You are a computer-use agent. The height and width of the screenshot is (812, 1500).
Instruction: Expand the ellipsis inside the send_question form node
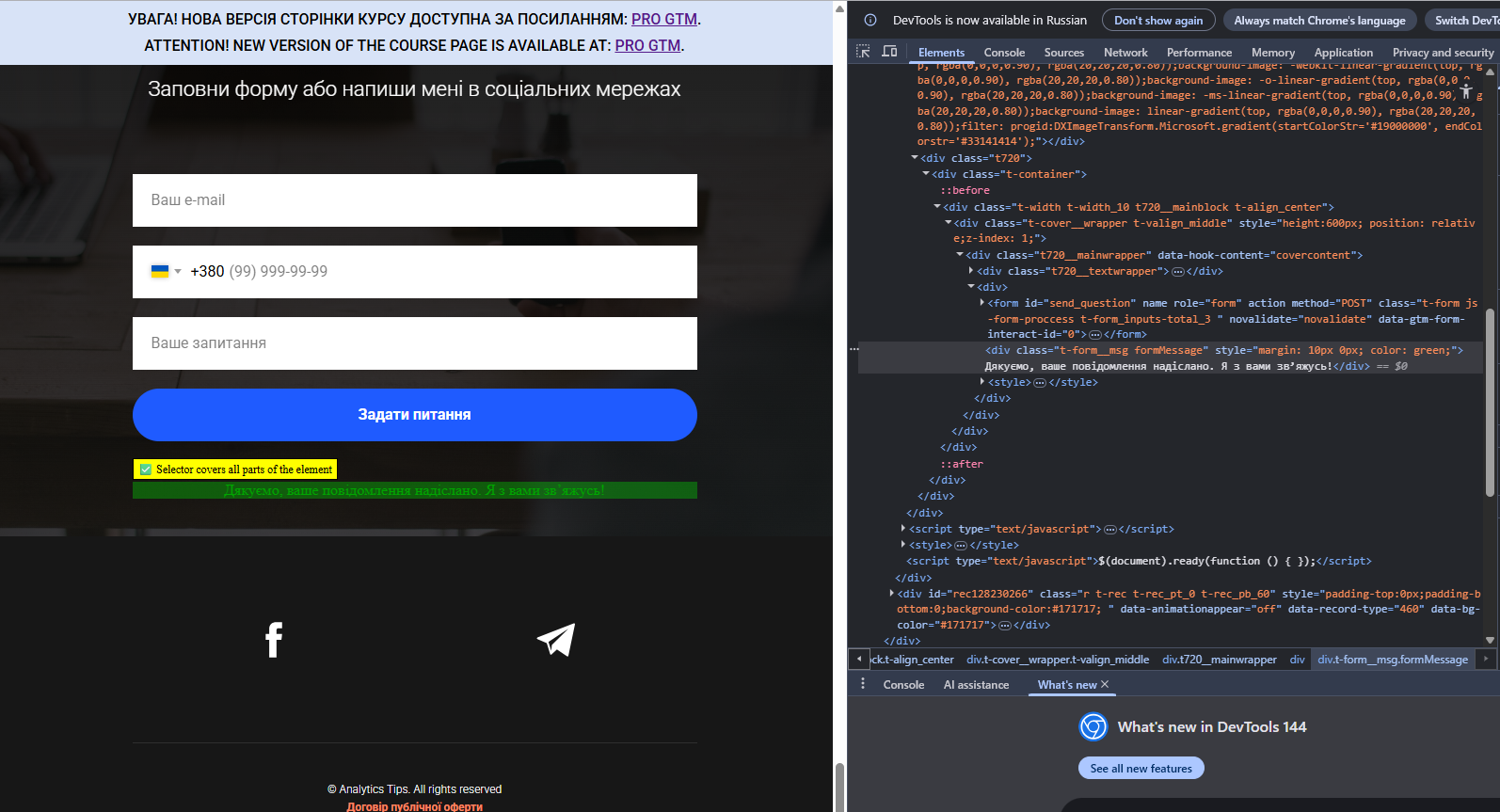(1094, 334)
